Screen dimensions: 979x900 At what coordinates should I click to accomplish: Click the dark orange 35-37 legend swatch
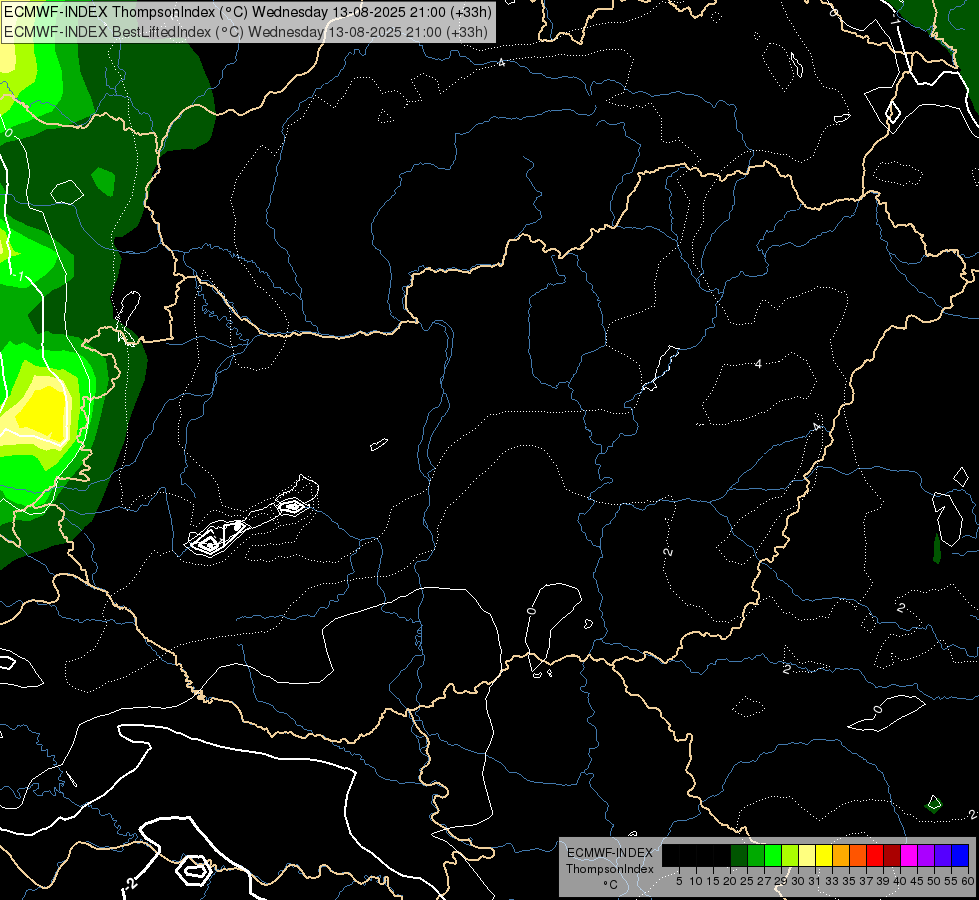(x=858, y=855)
